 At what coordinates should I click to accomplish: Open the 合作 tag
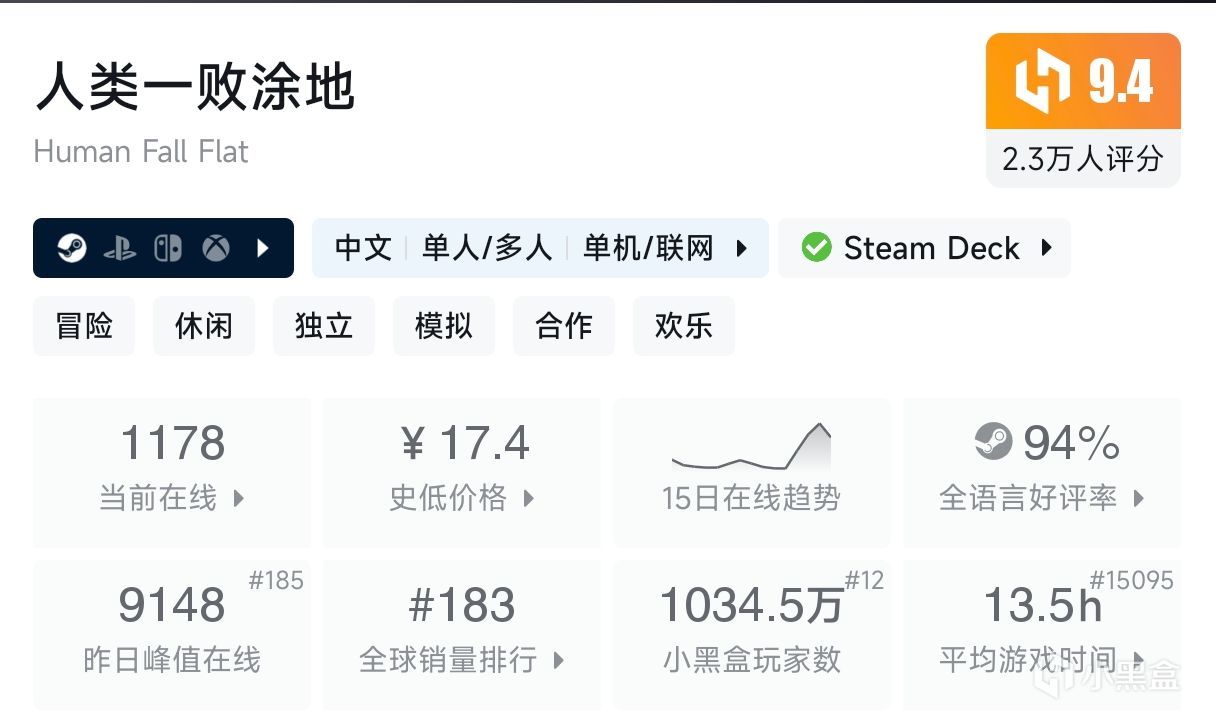click(x=564, y=326)
